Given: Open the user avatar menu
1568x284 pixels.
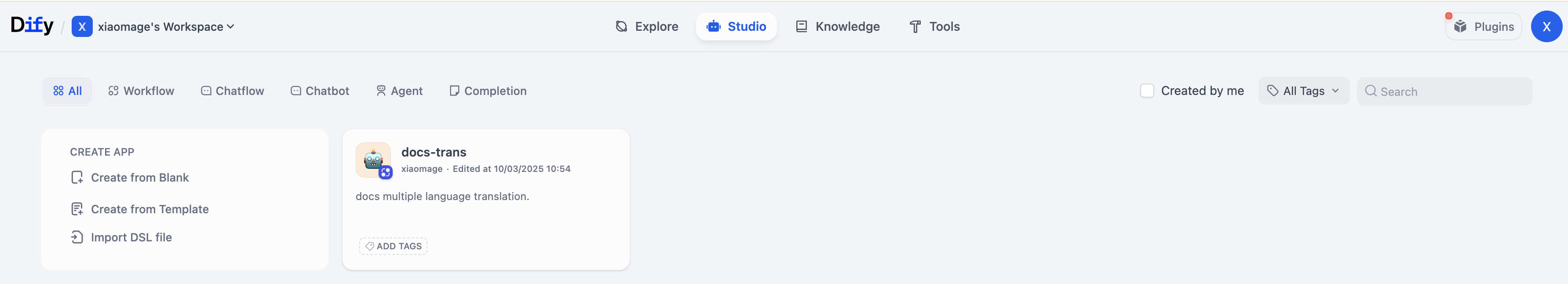Looking at the screenshot, I should (x=1546, y=27).
